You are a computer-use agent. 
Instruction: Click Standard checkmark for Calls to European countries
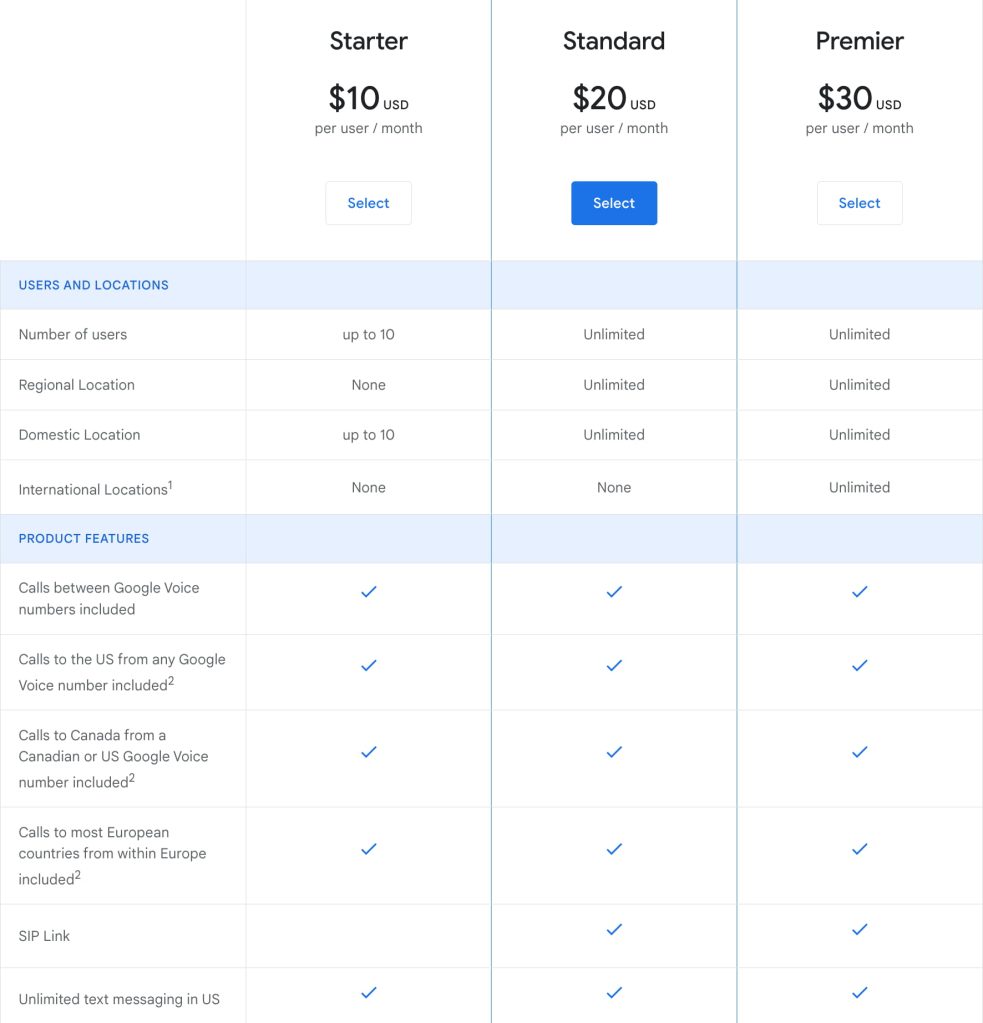(x=614, y=849)
